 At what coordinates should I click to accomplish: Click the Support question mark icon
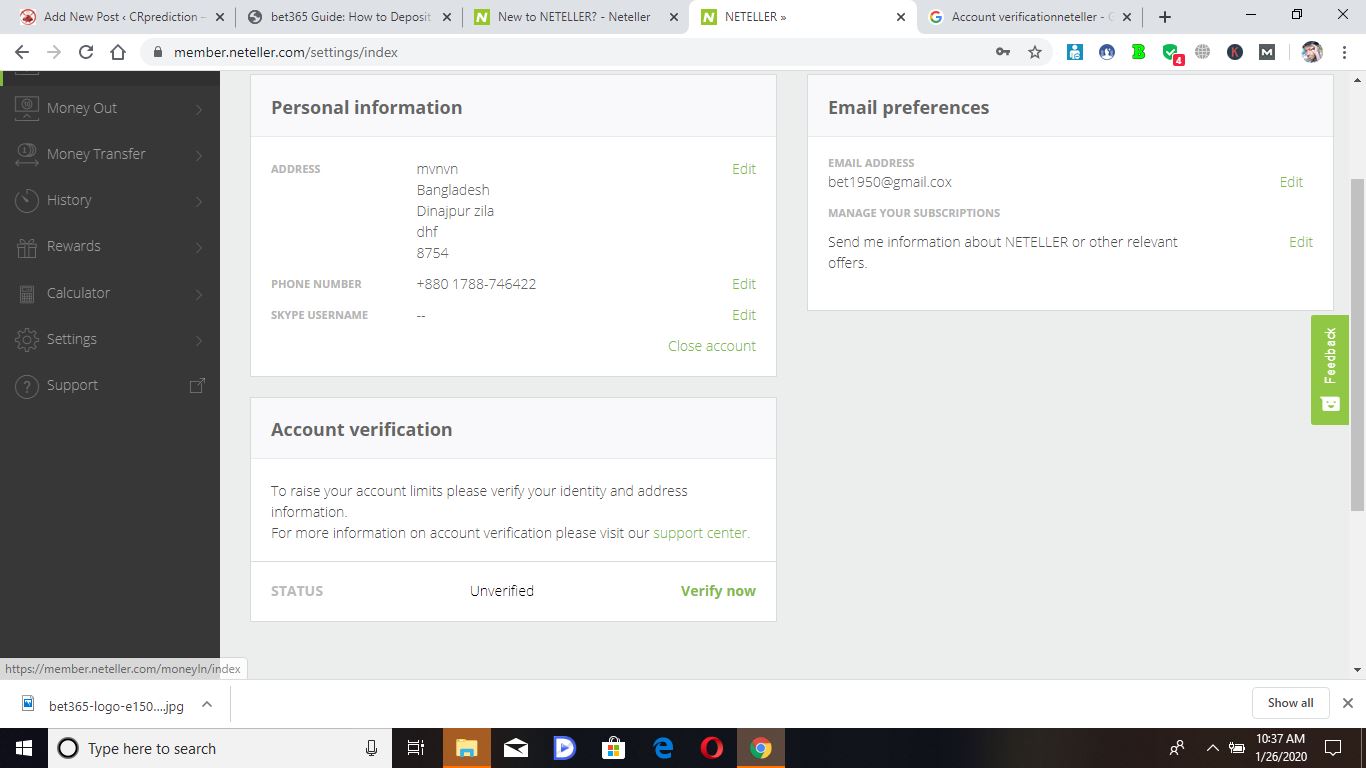point(27,386)
